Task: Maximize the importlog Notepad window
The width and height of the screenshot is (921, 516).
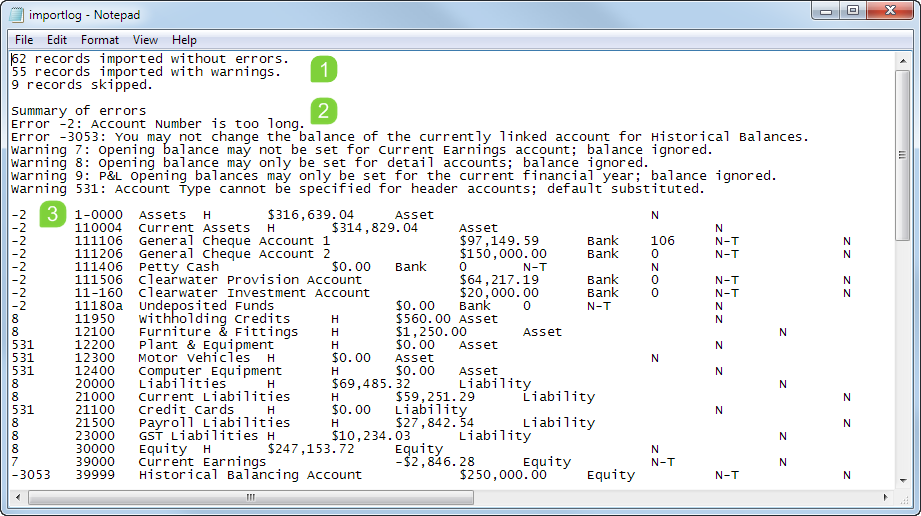Action: [x=853, y=11]
